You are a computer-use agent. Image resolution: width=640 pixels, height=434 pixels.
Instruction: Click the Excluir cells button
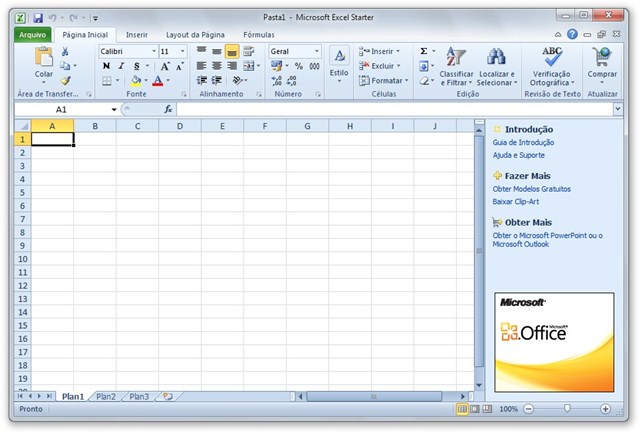click(380, 66)
